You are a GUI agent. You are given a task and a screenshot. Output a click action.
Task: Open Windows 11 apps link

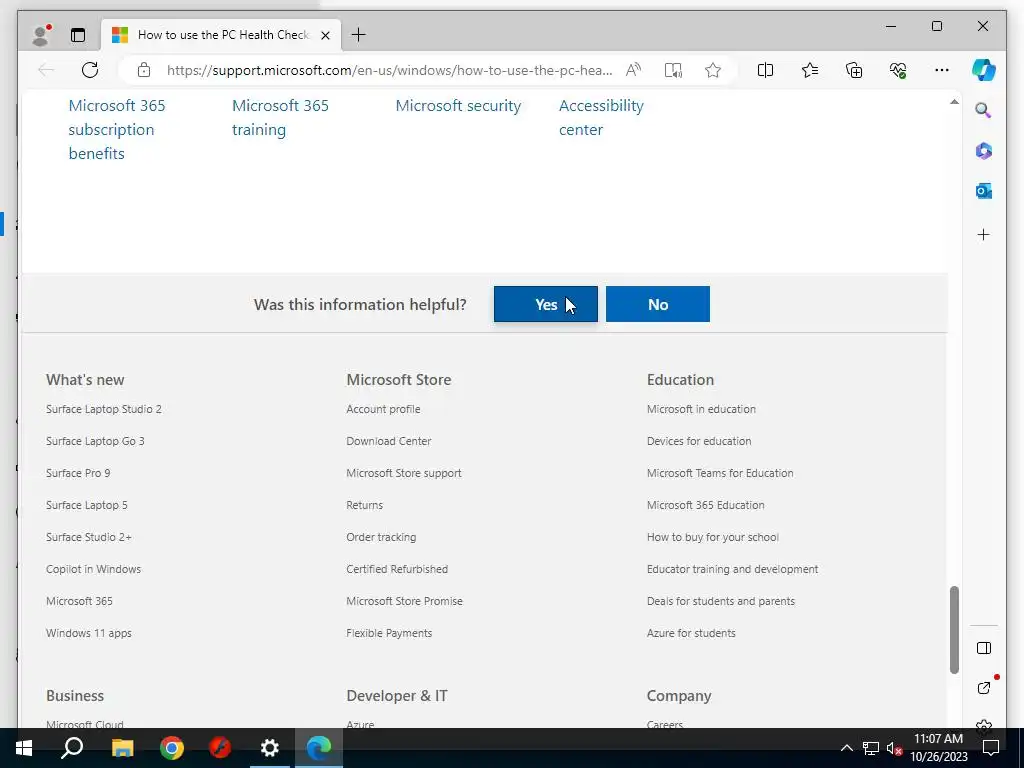pos(89,633)
